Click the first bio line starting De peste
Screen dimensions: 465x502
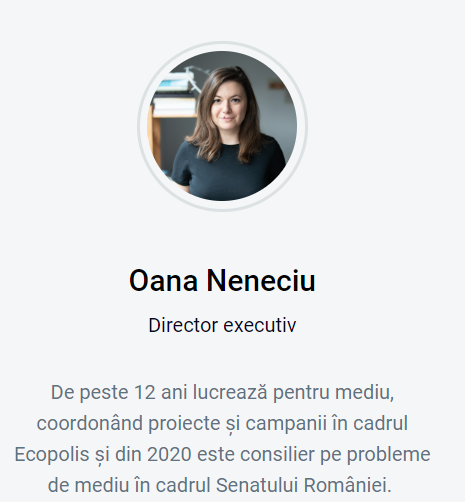click(222, 393)
